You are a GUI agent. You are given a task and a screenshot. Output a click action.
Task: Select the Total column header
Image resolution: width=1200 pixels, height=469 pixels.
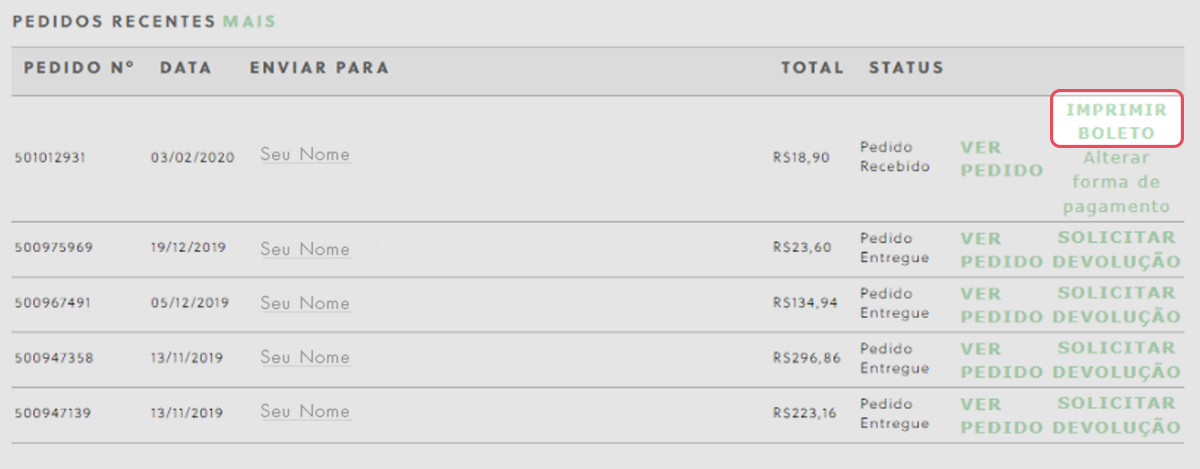coord(812,68)
